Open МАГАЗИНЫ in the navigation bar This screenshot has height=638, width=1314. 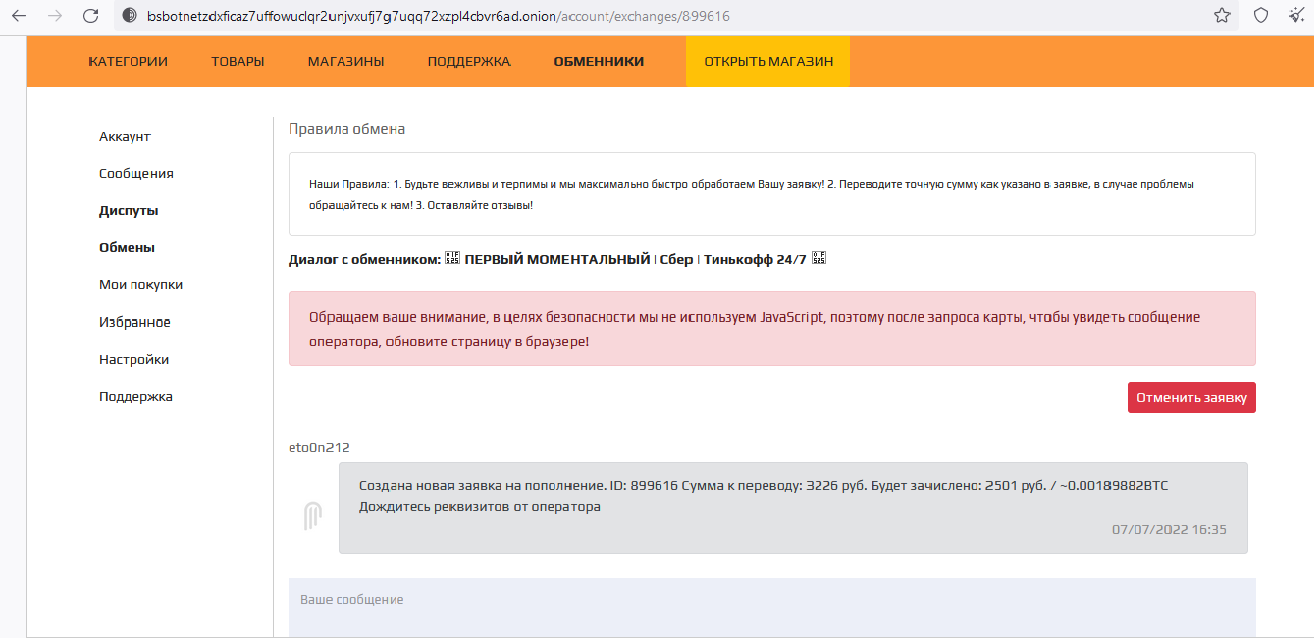[x=346, y=62]
